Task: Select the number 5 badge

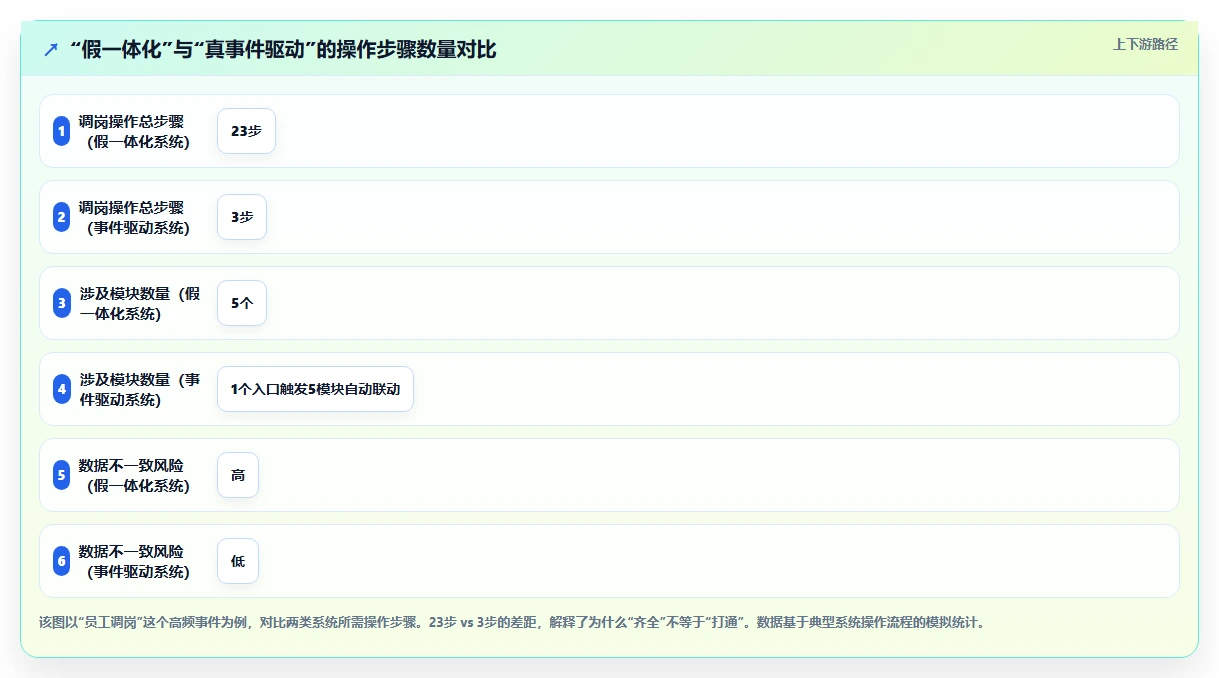Action: tap(61, 475)
